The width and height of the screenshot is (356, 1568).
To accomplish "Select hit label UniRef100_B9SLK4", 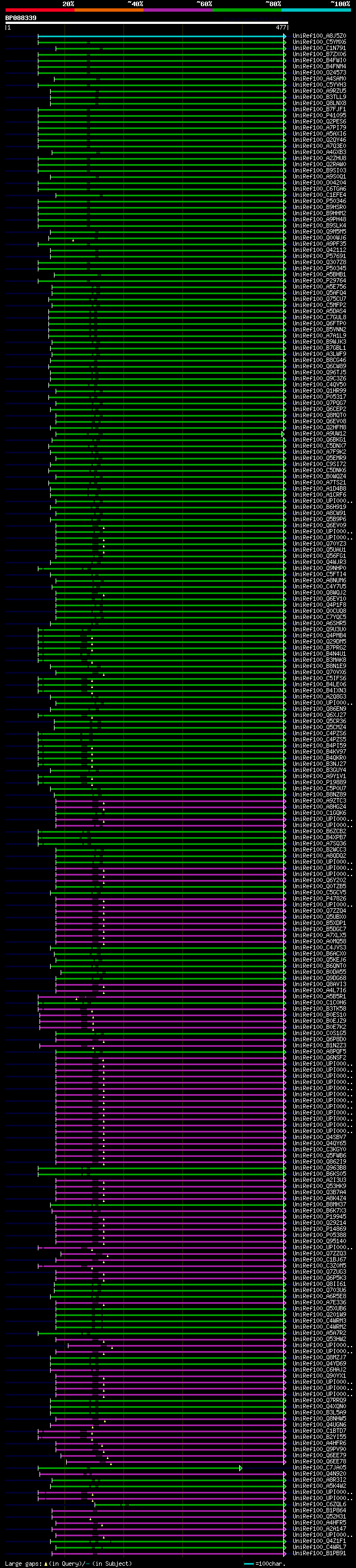I will (319, 225).
